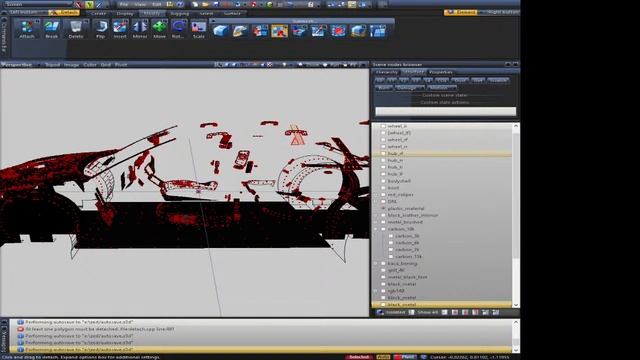The width and height of the screenshot is (640, 360).
Task: Toggle the boot checkbox
Action: (x=383, y=188)
